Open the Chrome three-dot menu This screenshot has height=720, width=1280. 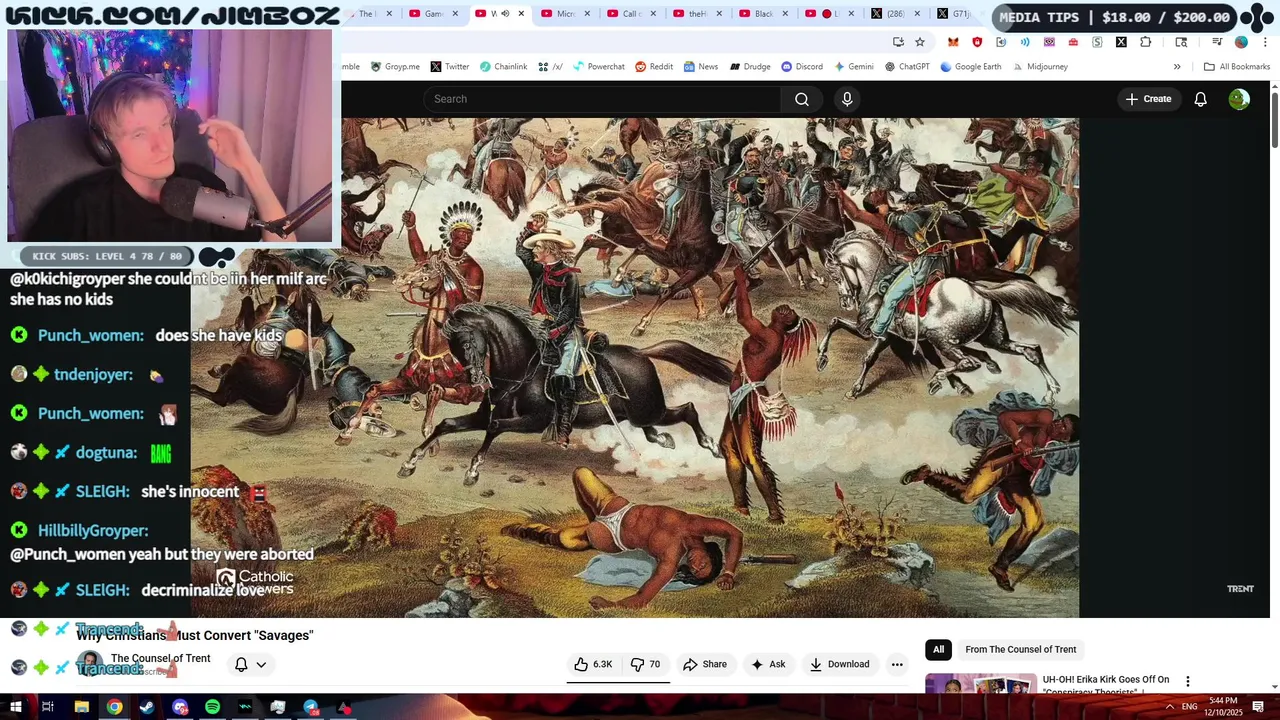coord(1265,42)
